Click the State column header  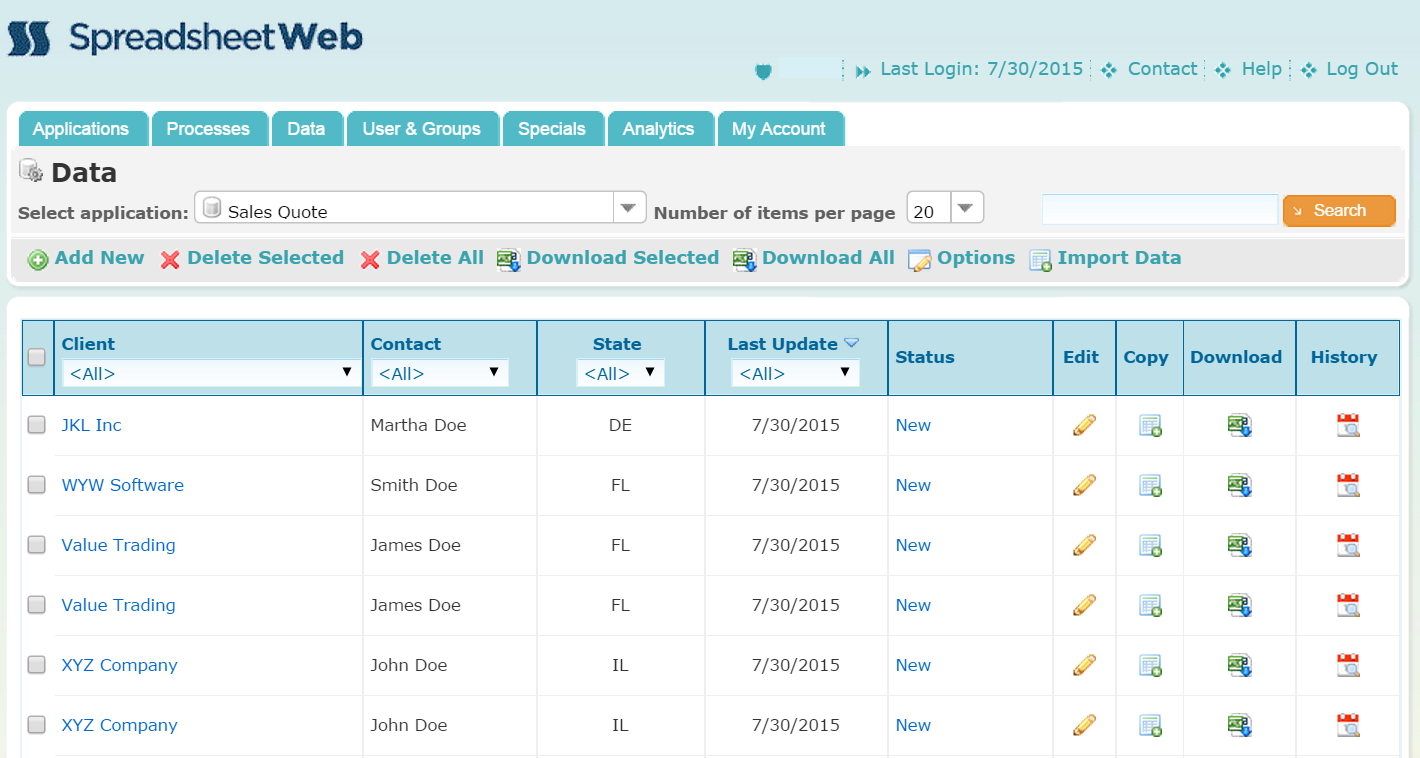[x=617, y=344]
